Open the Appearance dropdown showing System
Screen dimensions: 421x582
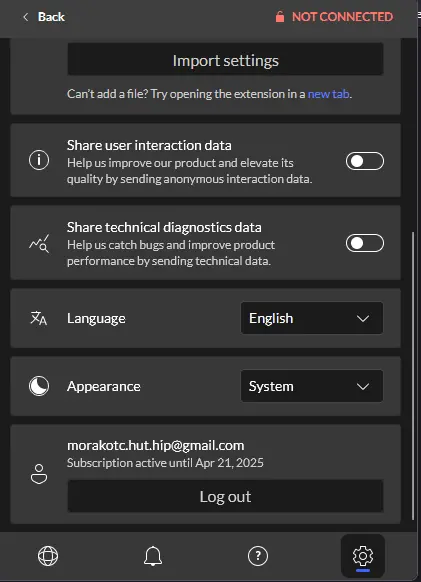click(312, 386)
